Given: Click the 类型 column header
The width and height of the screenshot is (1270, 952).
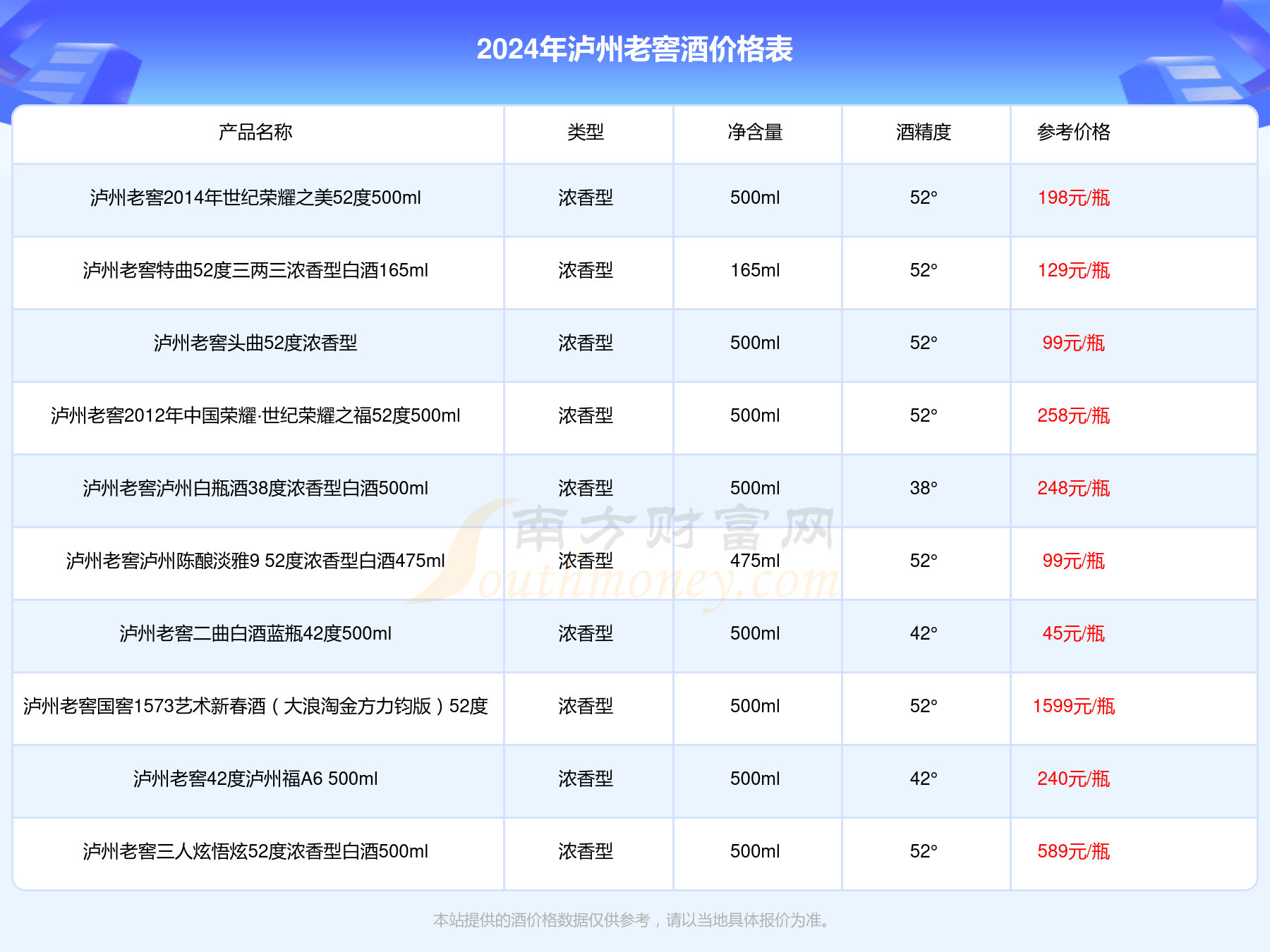Looking at the screenshot, I should (x=586, y=132).
